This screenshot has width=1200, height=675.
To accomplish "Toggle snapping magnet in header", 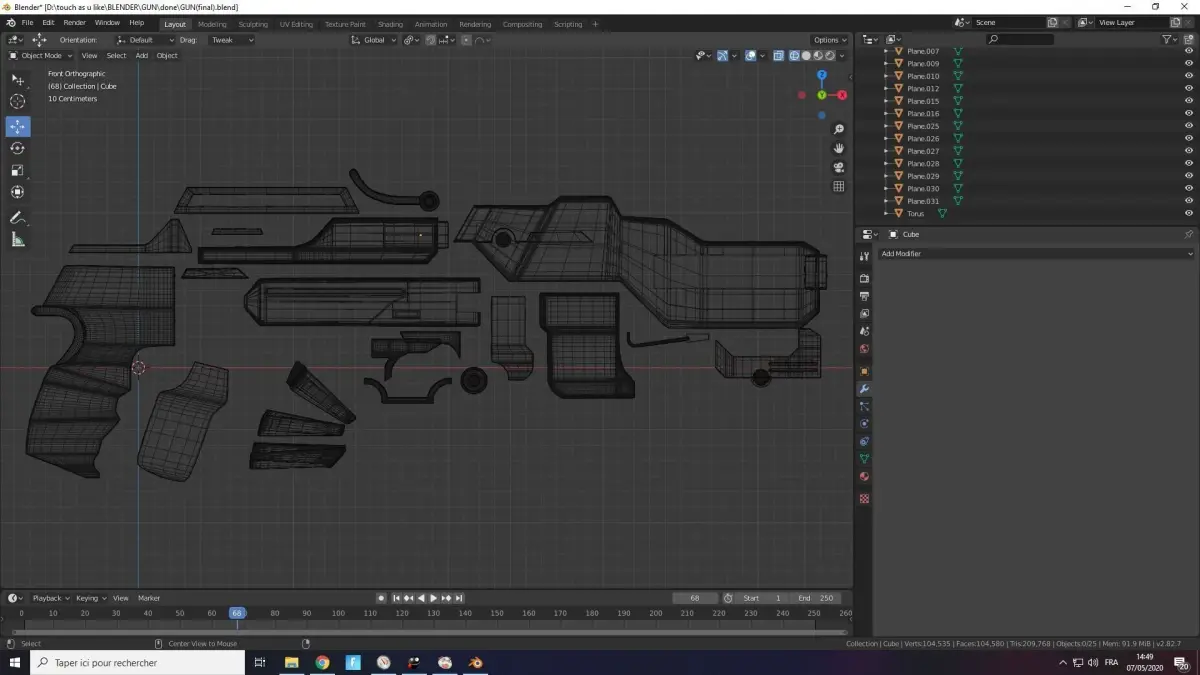I will pos(430,40).
